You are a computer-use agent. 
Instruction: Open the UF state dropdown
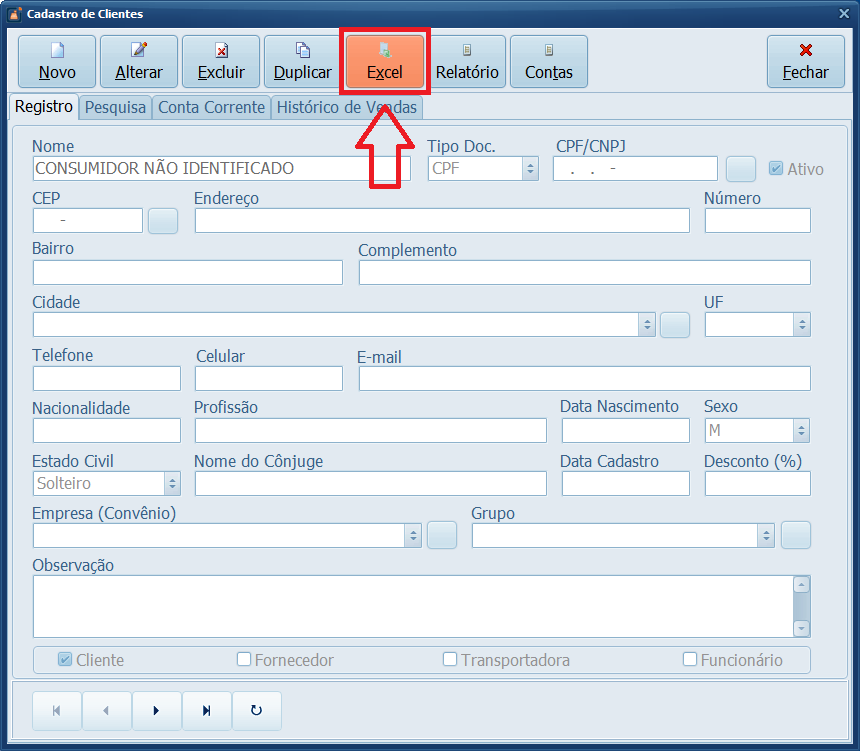point(802,325)
